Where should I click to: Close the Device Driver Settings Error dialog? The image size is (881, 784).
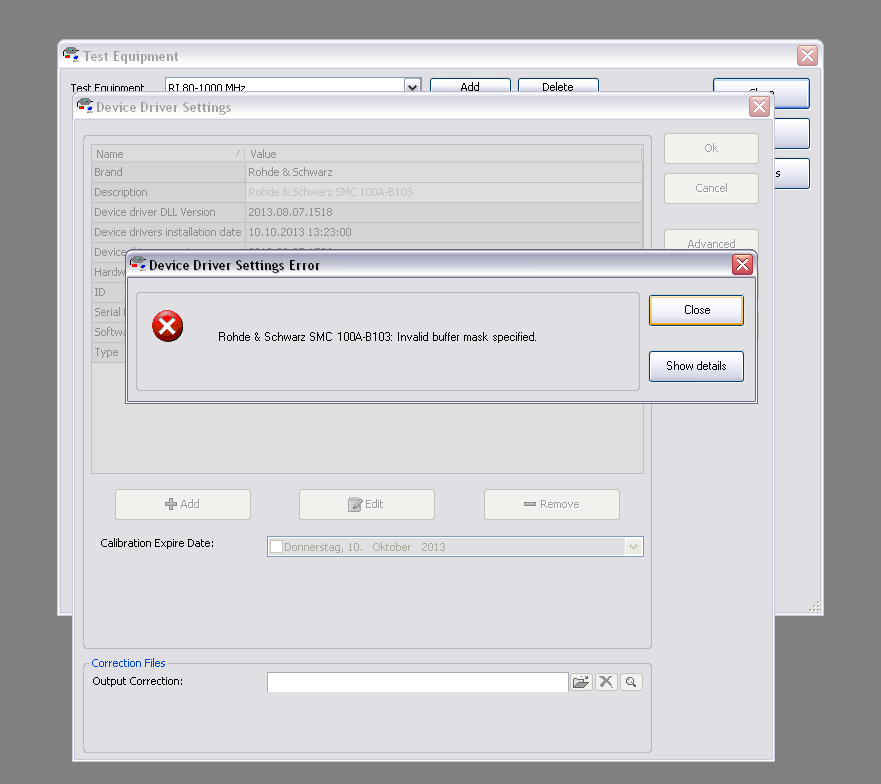[696, 310]
